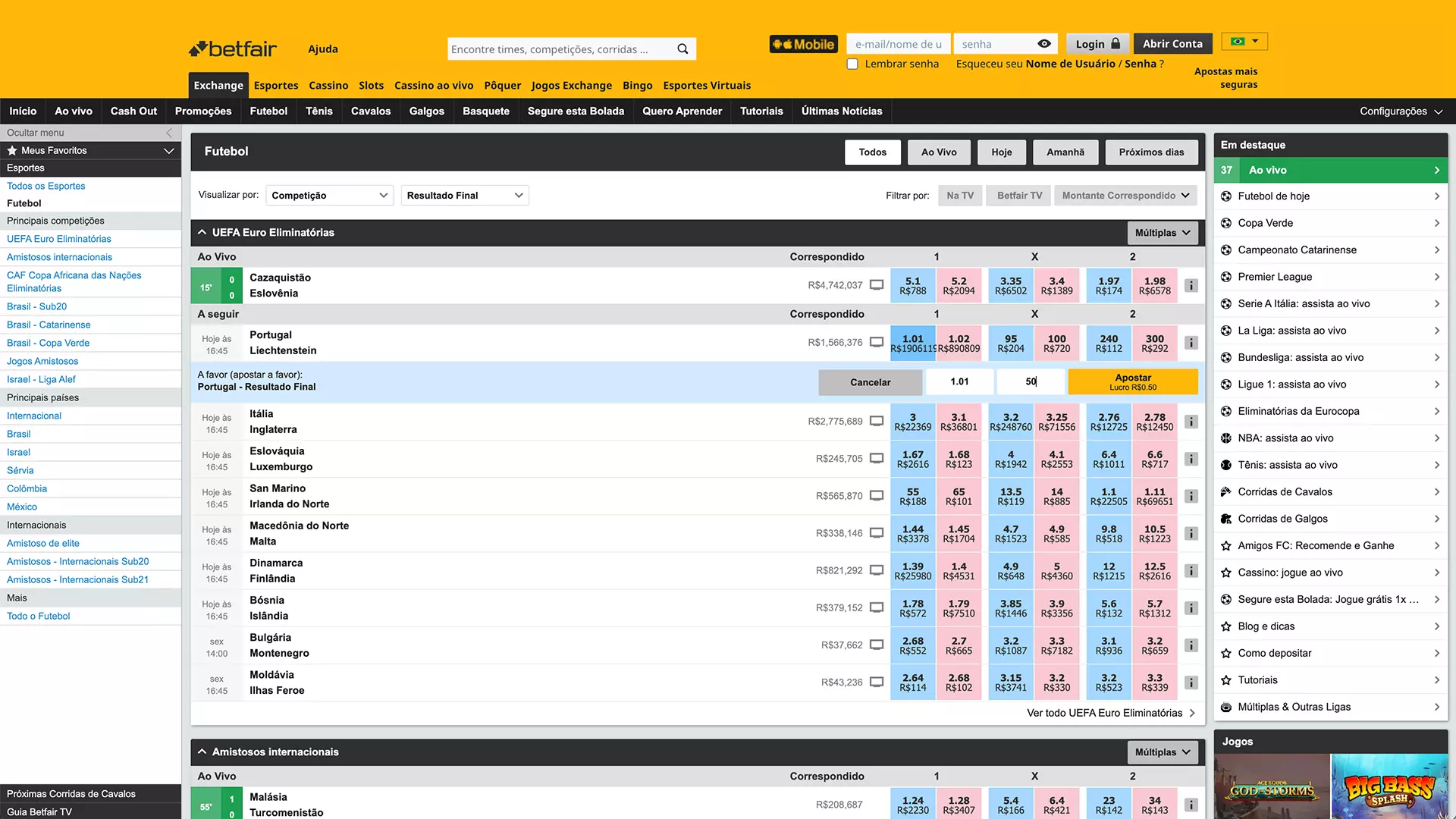Select the Hoje filter
The height and width of the screenshot is (819, 1456).
click(x=1002, y=152)
